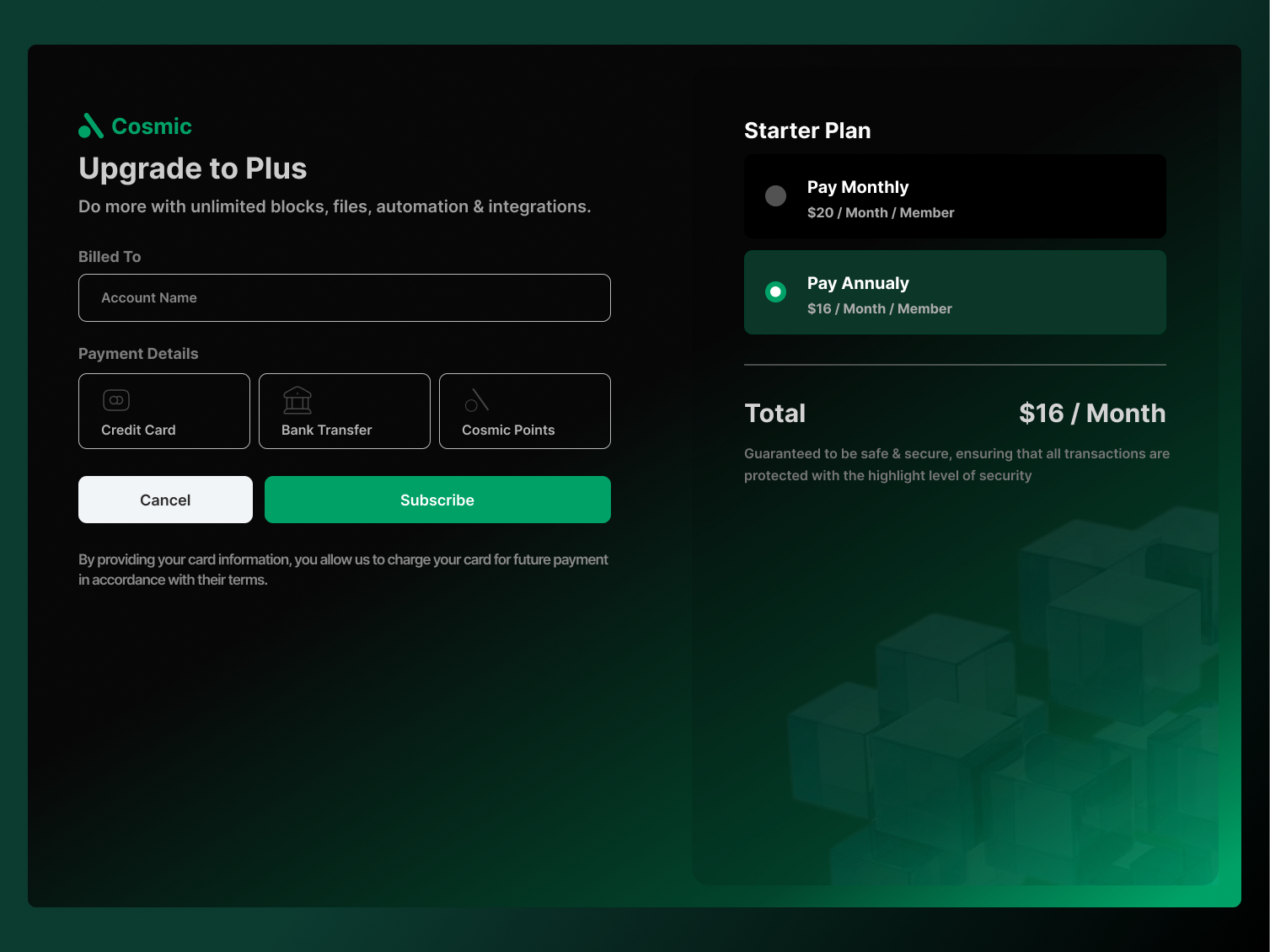The height and width of the screenshot is (952, 1270).
Task: Toggle Cosmic Points payment option
Action: click(524, 411)
